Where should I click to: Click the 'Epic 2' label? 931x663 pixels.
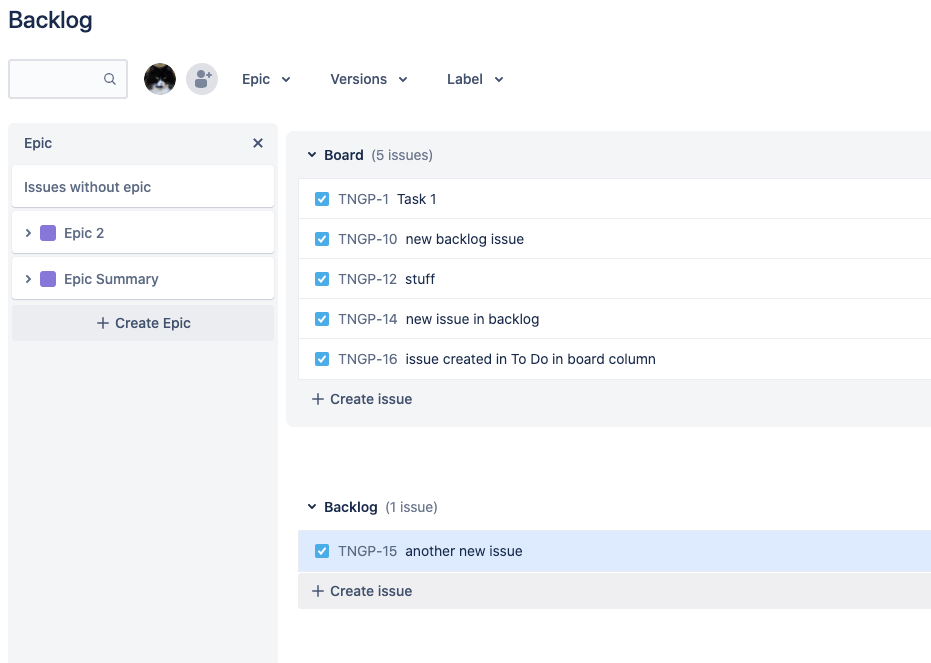point(84,233)
